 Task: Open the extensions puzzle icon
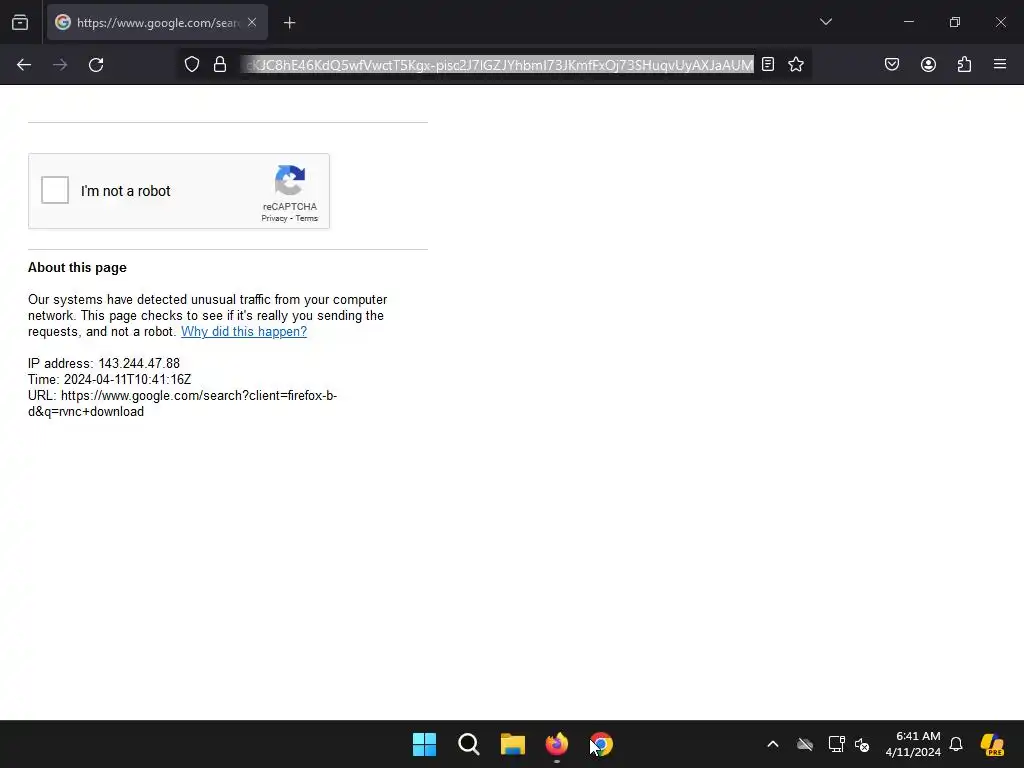pos(964,65)
